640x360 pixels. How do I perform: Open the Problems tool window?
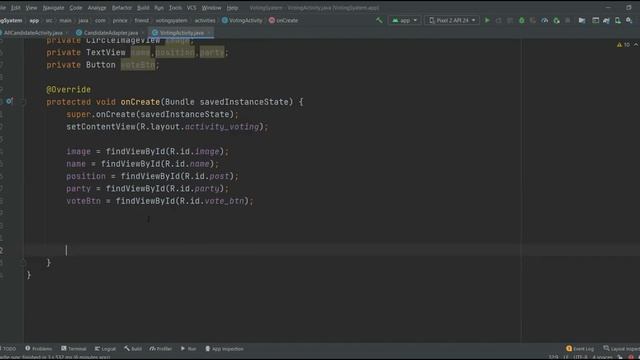click(x=39, y=349)
